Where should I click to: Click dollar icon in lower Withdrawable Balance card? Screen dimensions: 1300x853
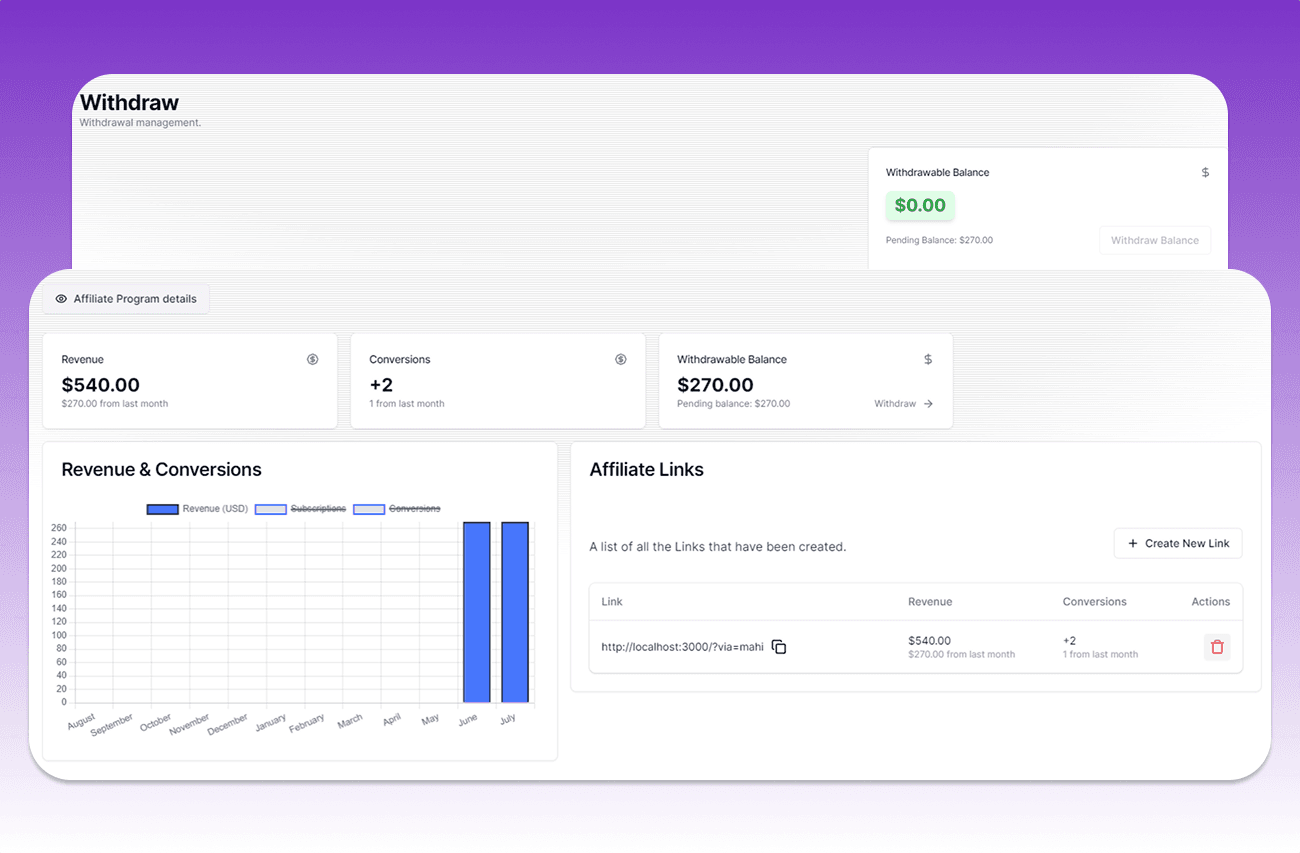(x=928, y=359)
